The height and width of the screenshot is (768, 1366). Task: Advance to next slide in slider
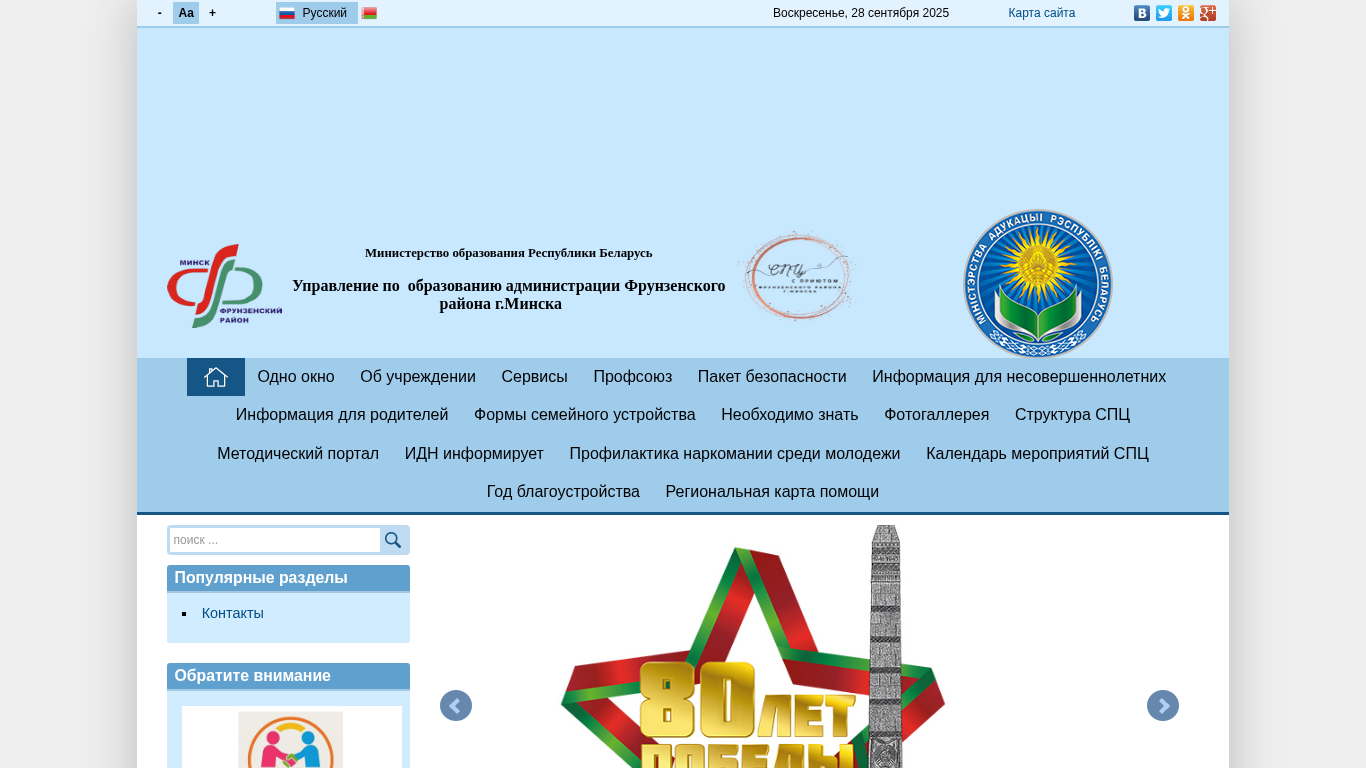click(x=1162, y=706)
